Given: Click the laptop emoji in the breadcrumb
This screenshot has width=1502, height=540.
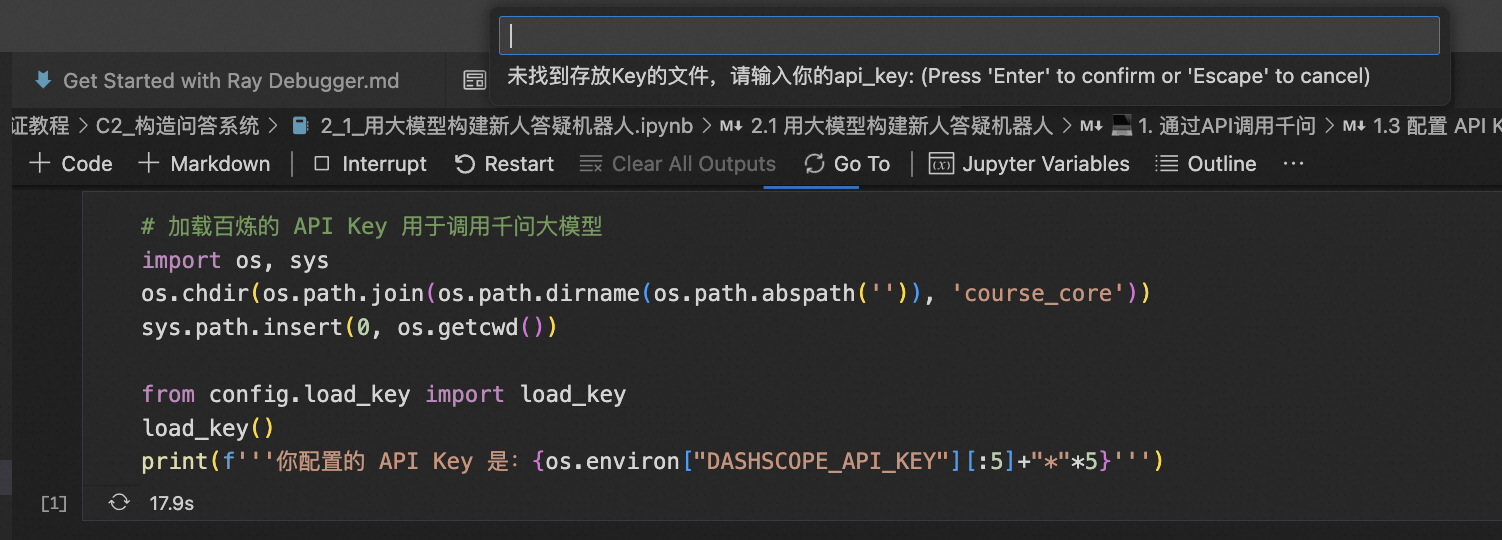Looking at the screenshot, I should pyautogui.click(x=1121, y=126).
